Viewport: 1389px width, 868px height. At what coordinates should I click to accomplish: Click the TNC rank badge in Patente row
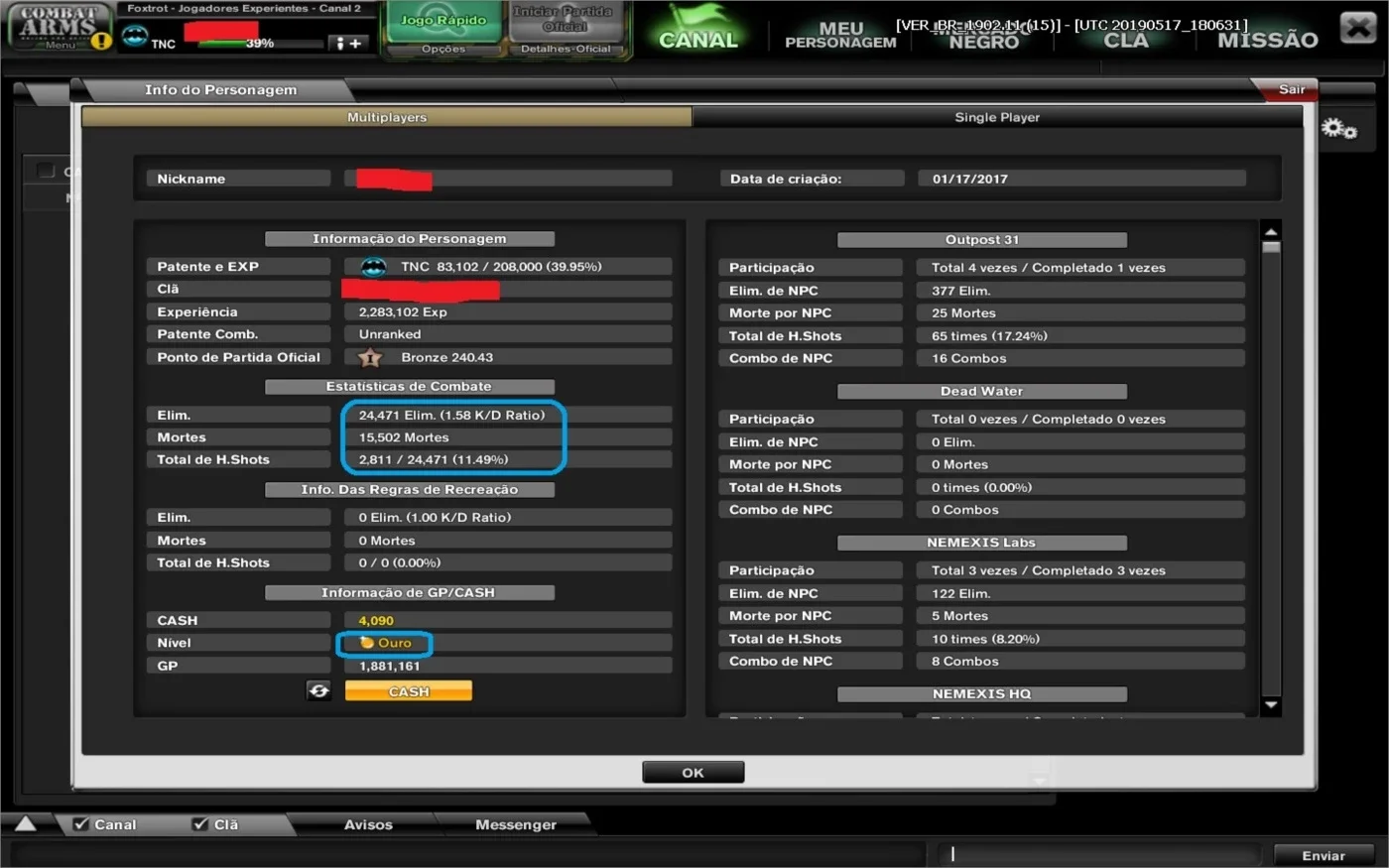(373, 267)
